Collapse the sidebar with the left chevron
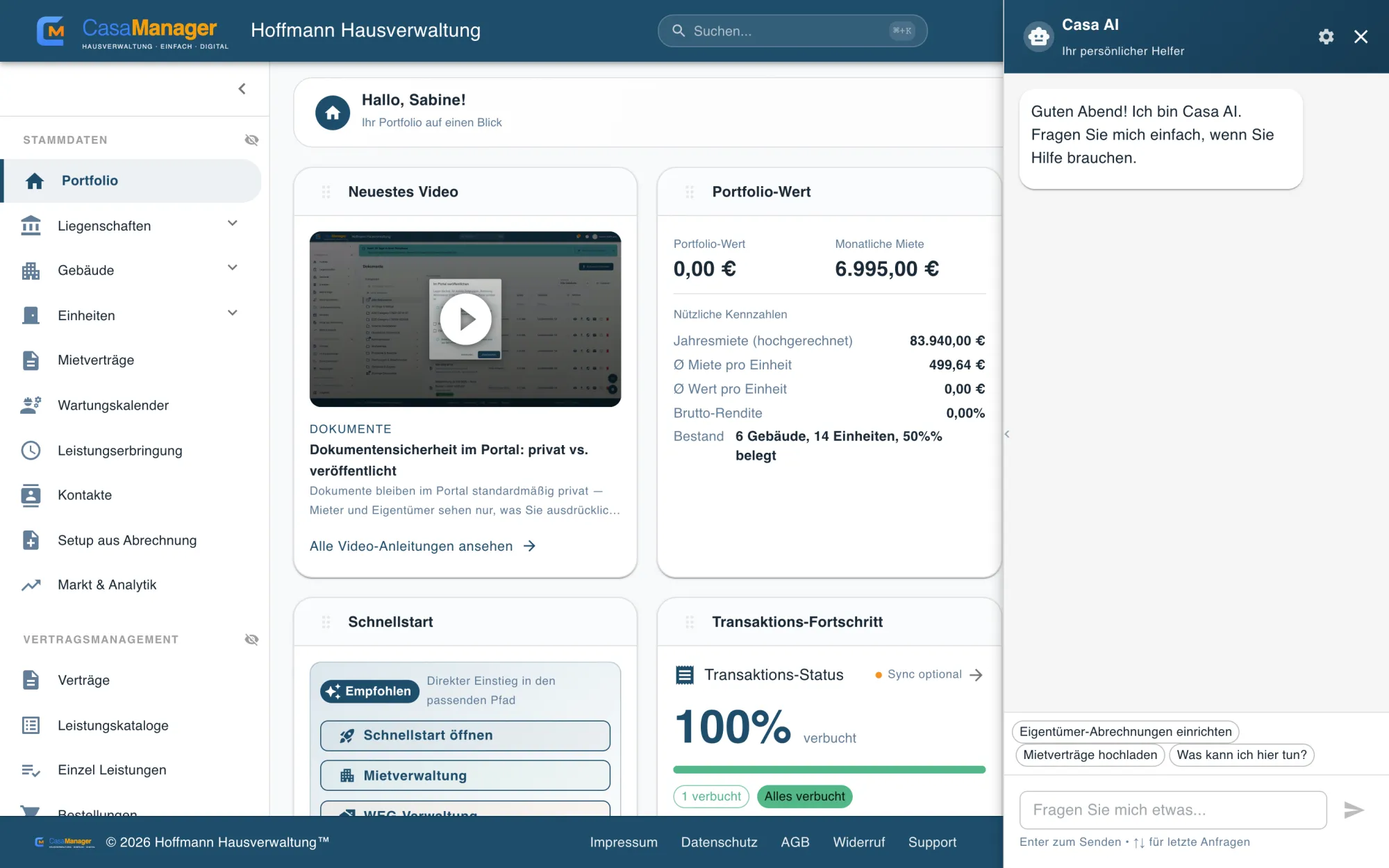1389x868 pixels. [242, 89]
